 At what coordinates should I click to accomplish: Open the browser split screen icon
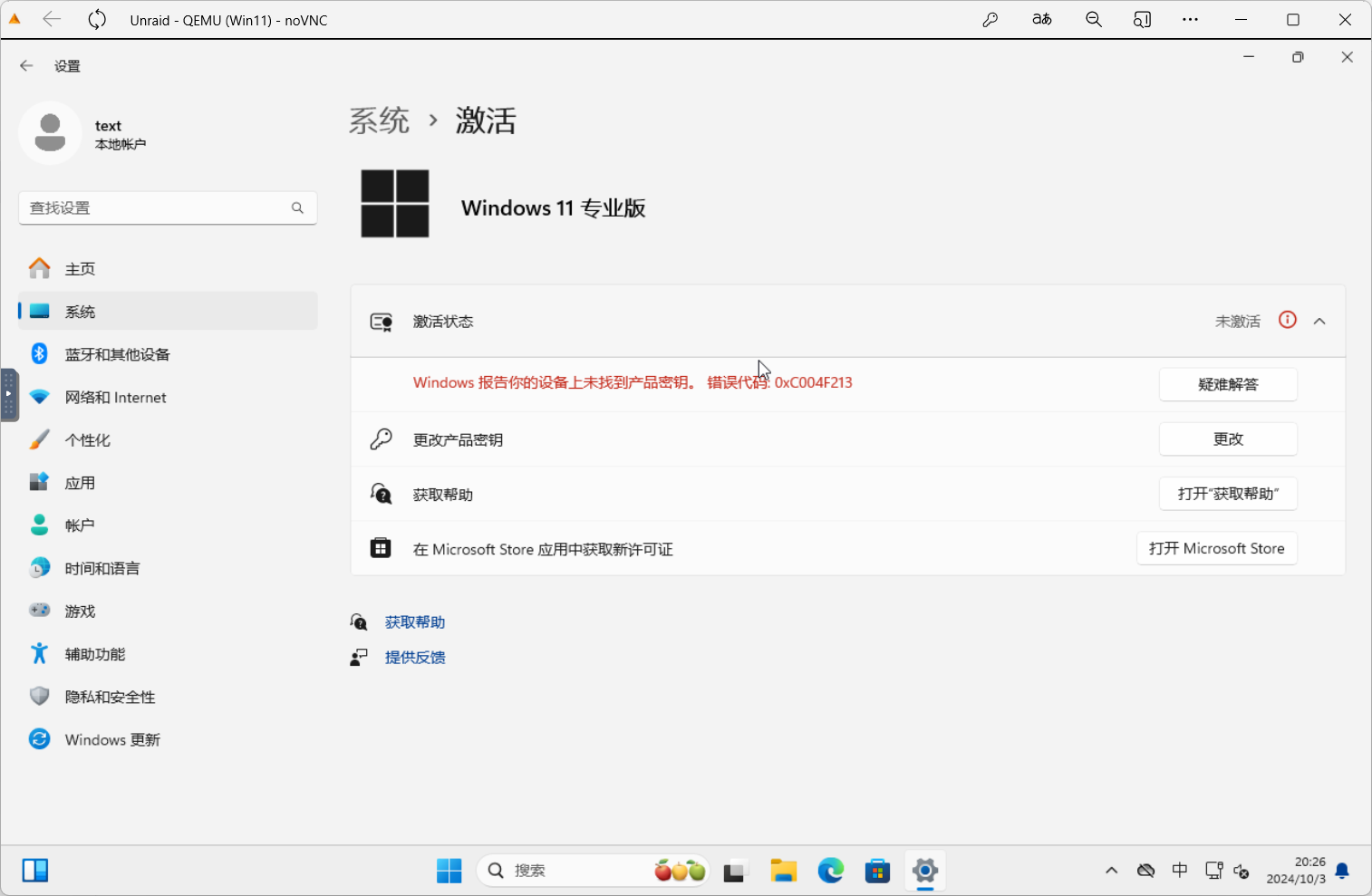1142,19
